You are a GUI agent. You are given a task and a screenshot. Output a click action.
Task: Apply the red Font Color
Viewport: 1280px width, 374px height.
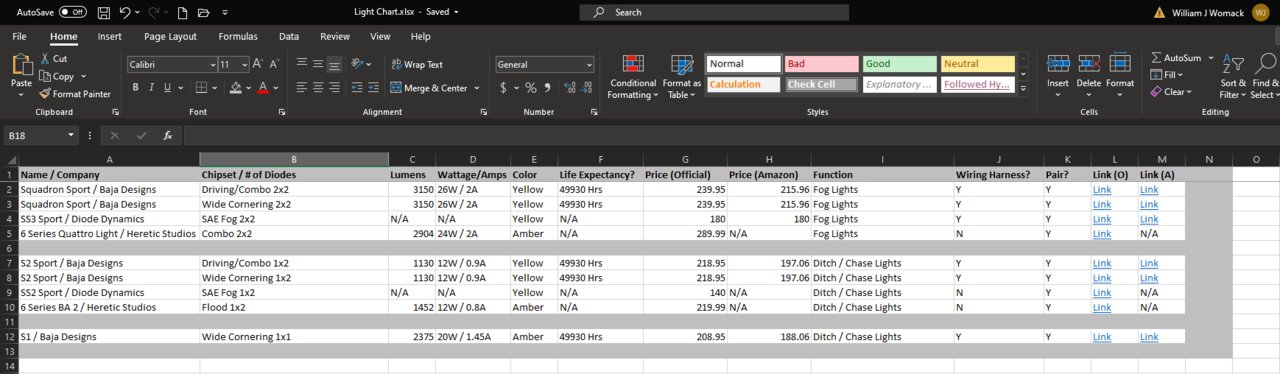coord(262,88)
